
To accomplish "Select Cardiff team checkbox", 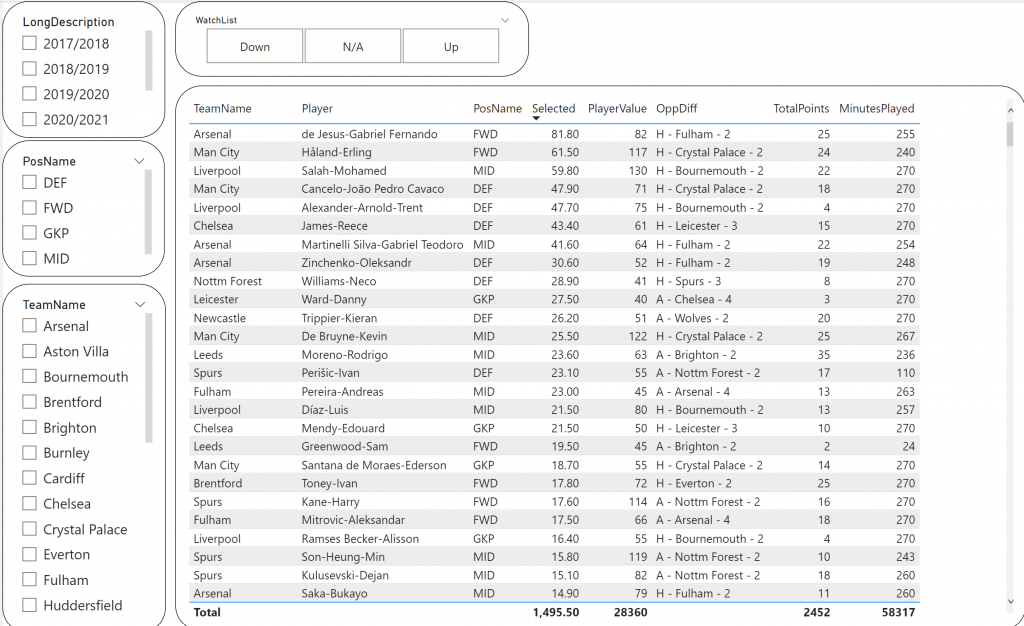I will pyautogui.click(x=29, y=478).
